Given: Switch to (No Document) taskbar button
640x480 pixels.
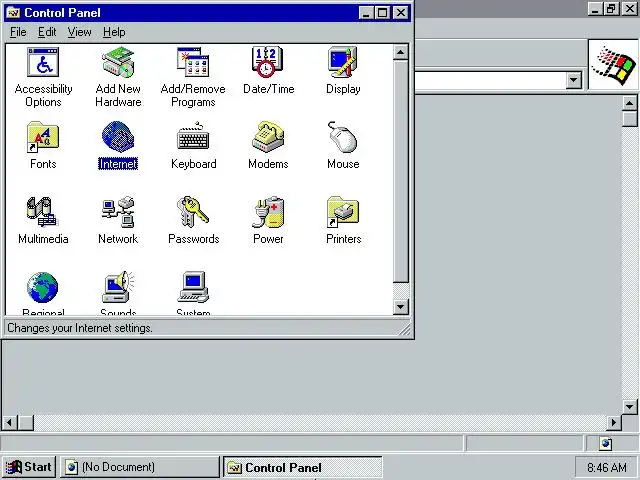Looking at the screenshot, I should [140, 467].
